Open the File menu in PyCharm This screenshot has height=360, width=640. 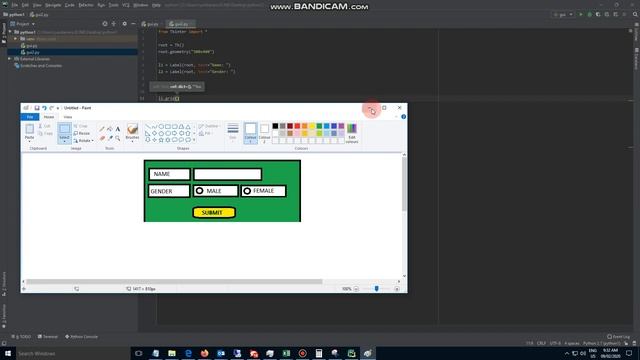[15, 5]
